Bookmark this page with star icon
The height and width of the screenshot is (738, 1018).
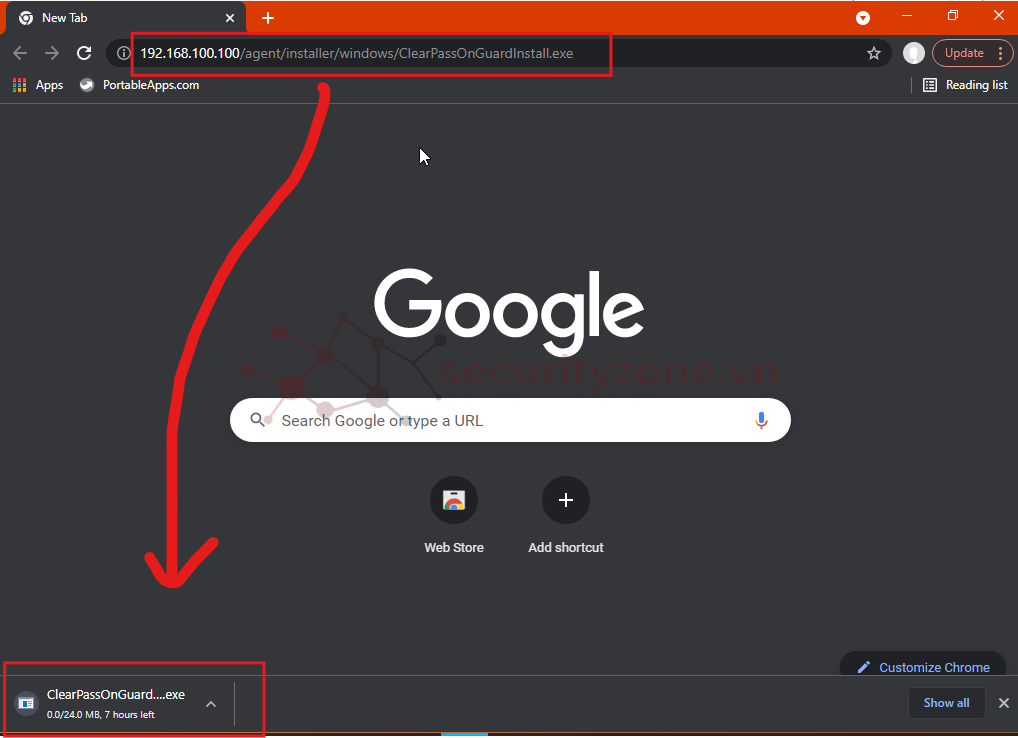[x=873, y=53]
